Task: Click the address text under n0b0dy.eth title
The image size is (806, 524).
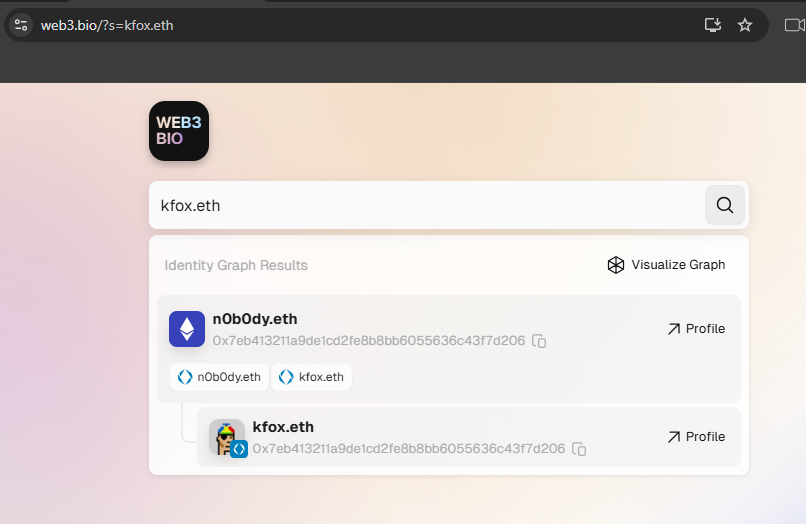Action: (x=368, y=341)
